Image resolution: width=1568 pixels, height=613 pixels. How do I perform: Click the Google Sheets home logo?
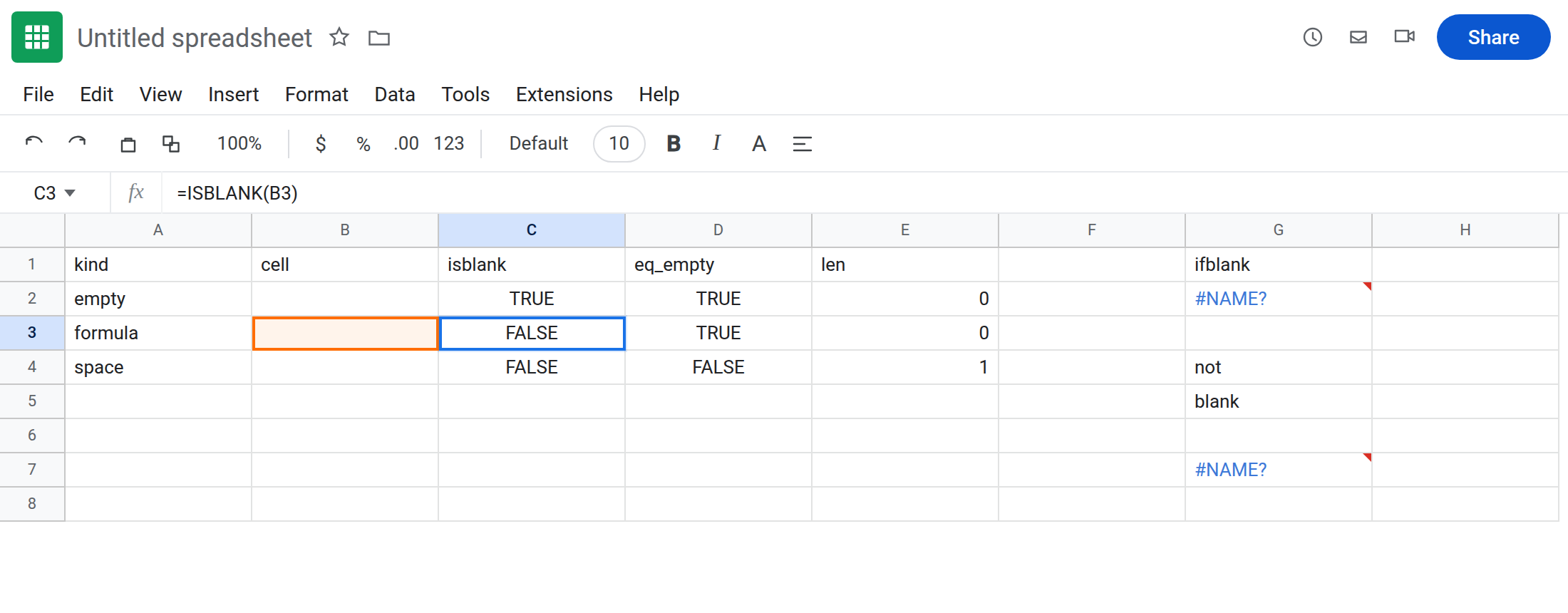37,37
